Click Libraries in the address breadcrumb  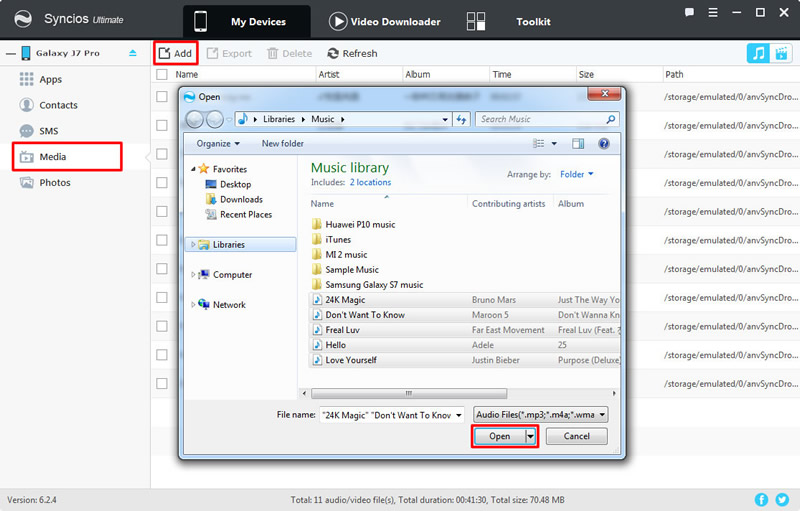coord(279,119)
